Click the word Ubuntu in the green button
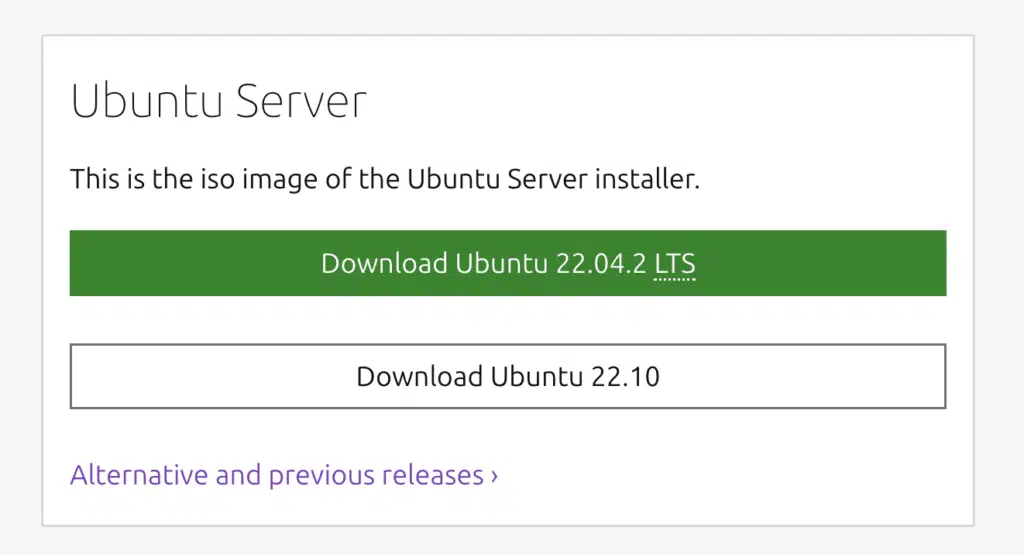 click(502, 264)
